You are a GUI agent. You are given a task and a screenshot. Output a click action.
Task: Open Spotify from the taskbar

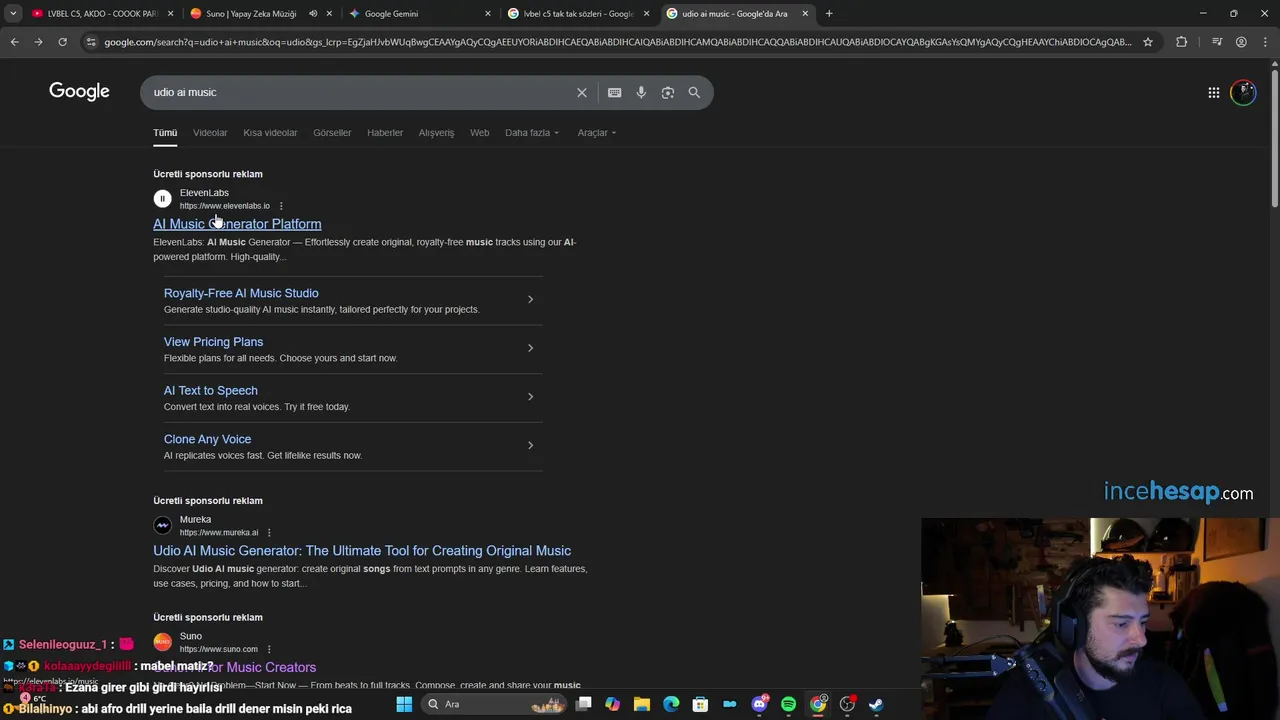tap(788, 704)
